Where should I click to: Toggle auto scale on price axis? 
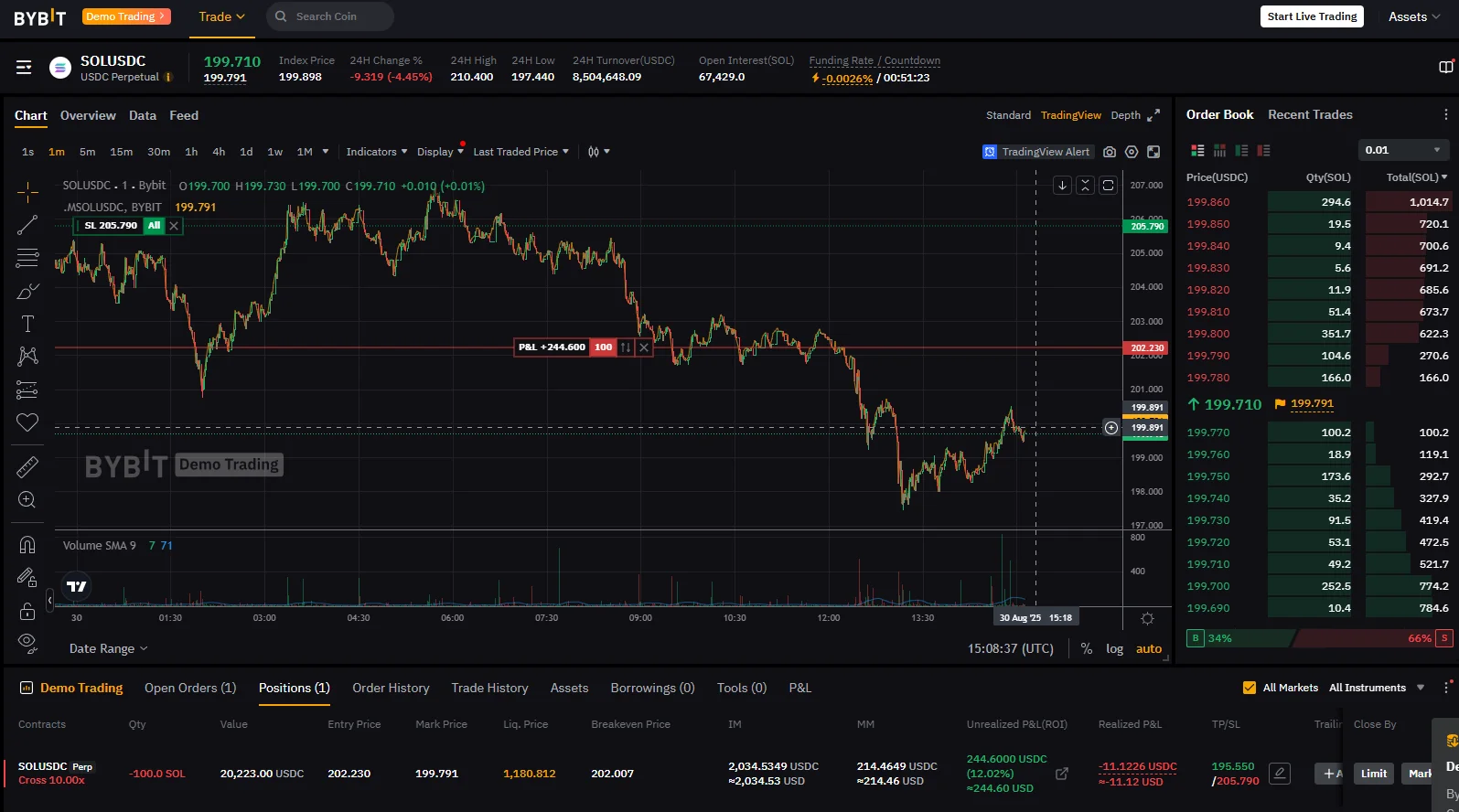point(1149,648)
